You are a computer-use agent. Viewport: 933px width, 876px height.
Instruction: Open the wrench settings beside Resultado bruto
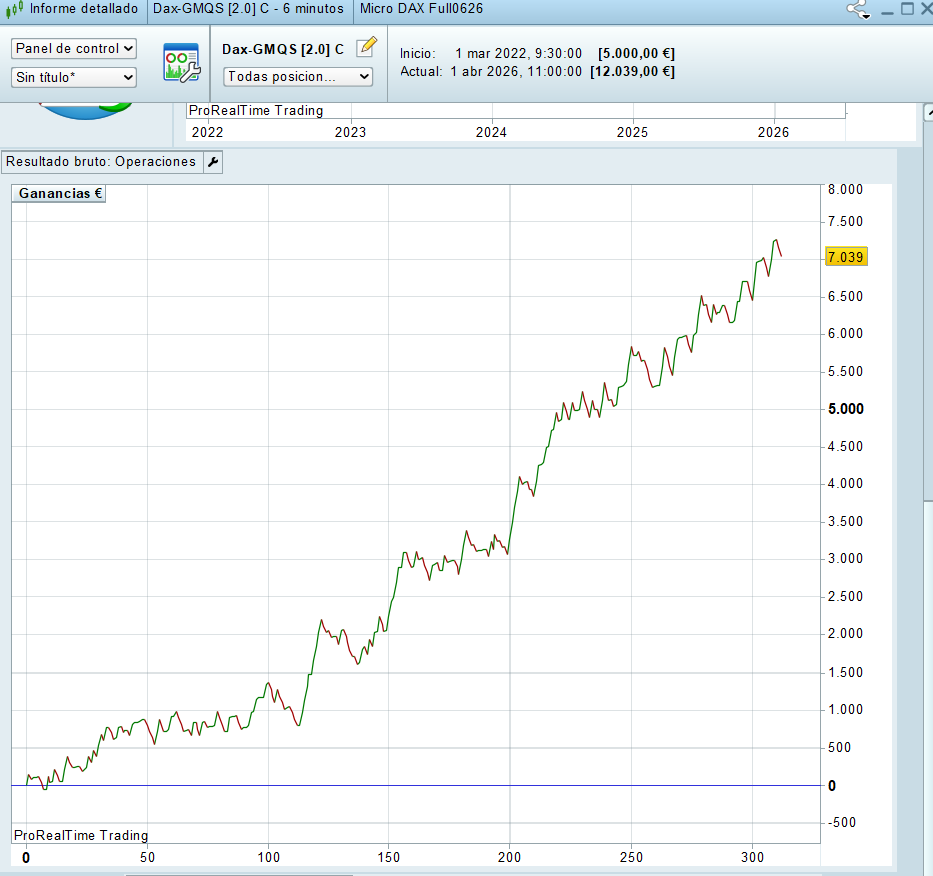(x=212, y=162)
